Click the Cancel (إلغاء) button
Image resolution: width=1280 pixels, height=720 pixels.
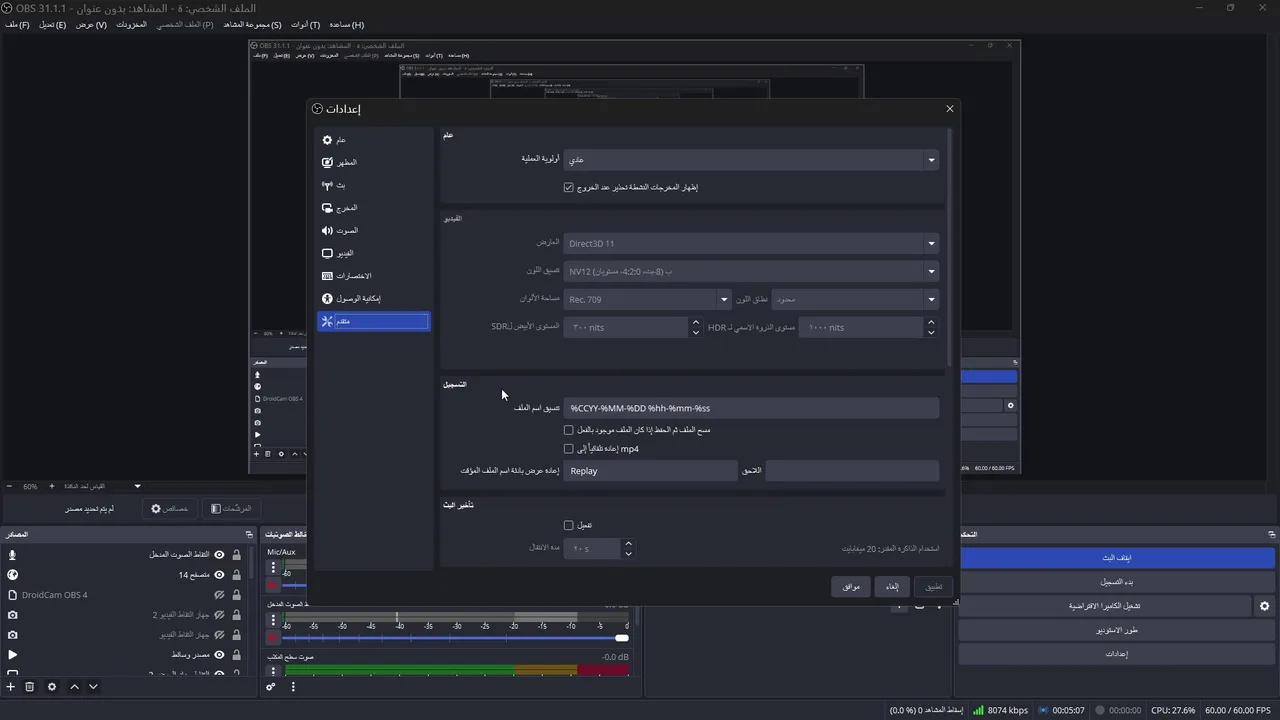click(x=892, y=587)
